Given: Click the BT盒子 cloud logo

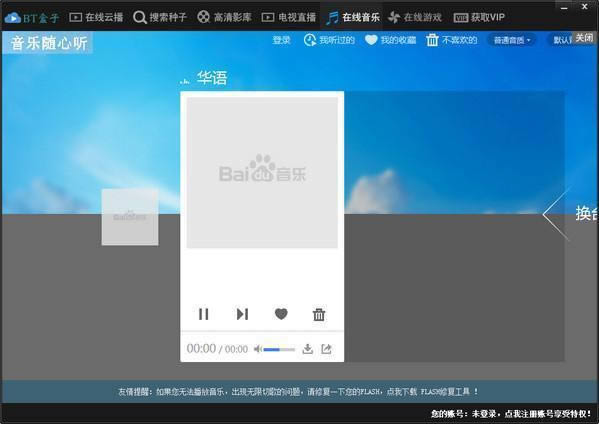Looking at the screenshot, I should pyautogui.click(x=32, y=18).
